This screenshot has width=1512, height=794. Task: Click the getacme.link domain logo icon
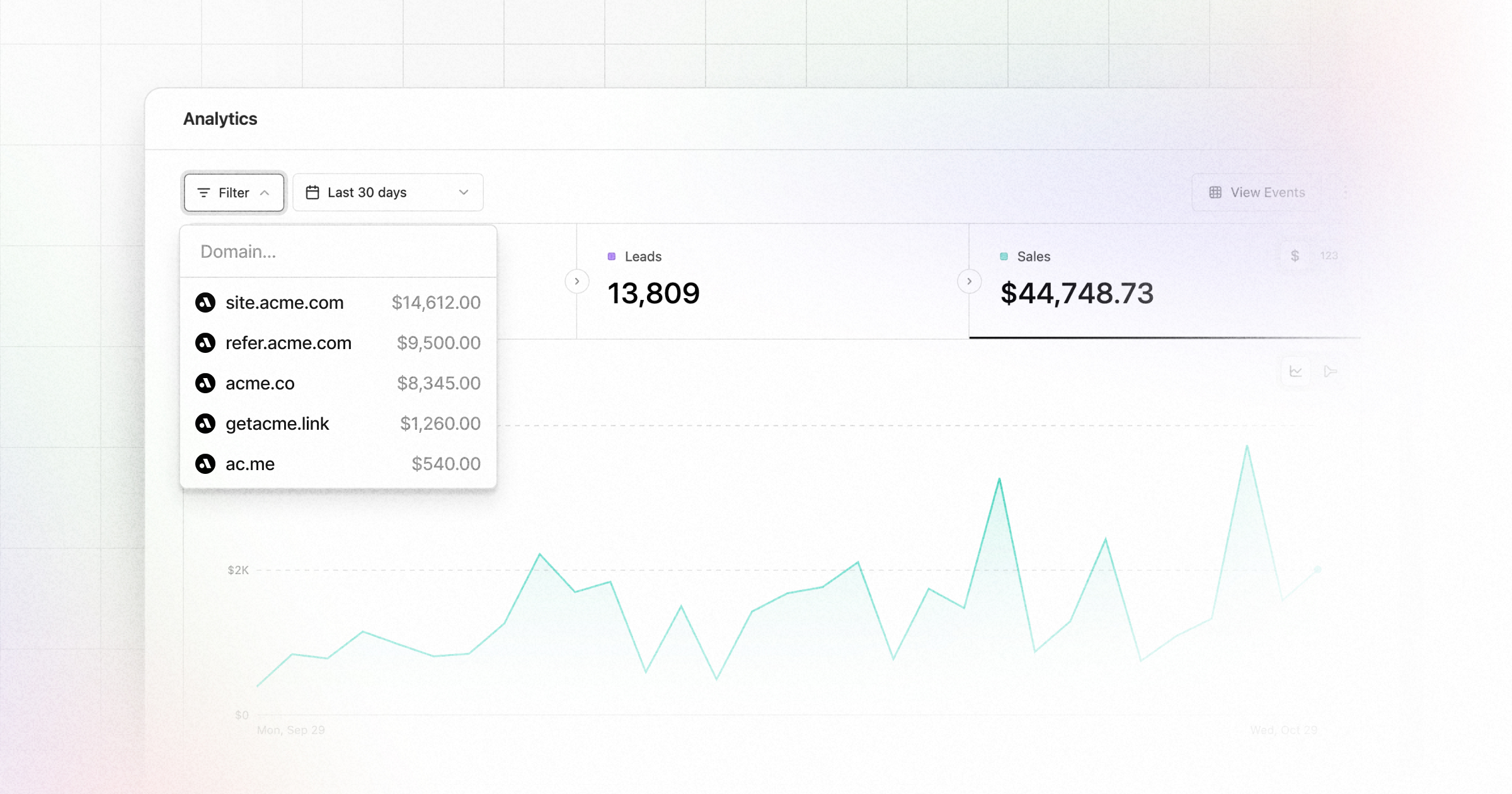206,423
